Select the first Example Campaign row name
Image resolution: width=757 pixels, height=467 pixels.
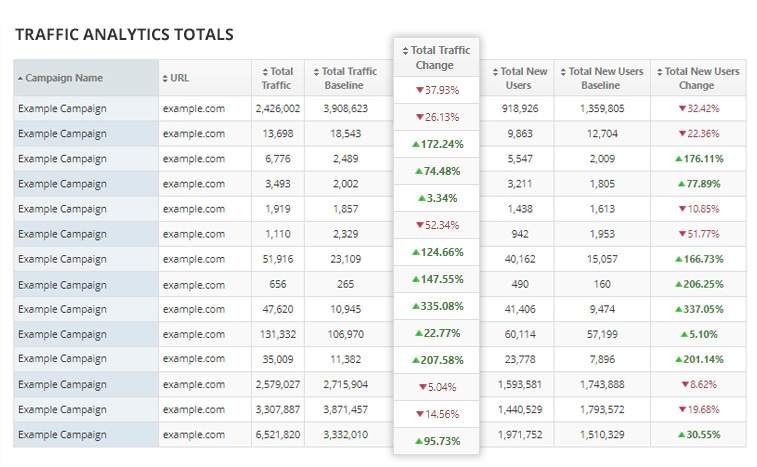(62, 108)
